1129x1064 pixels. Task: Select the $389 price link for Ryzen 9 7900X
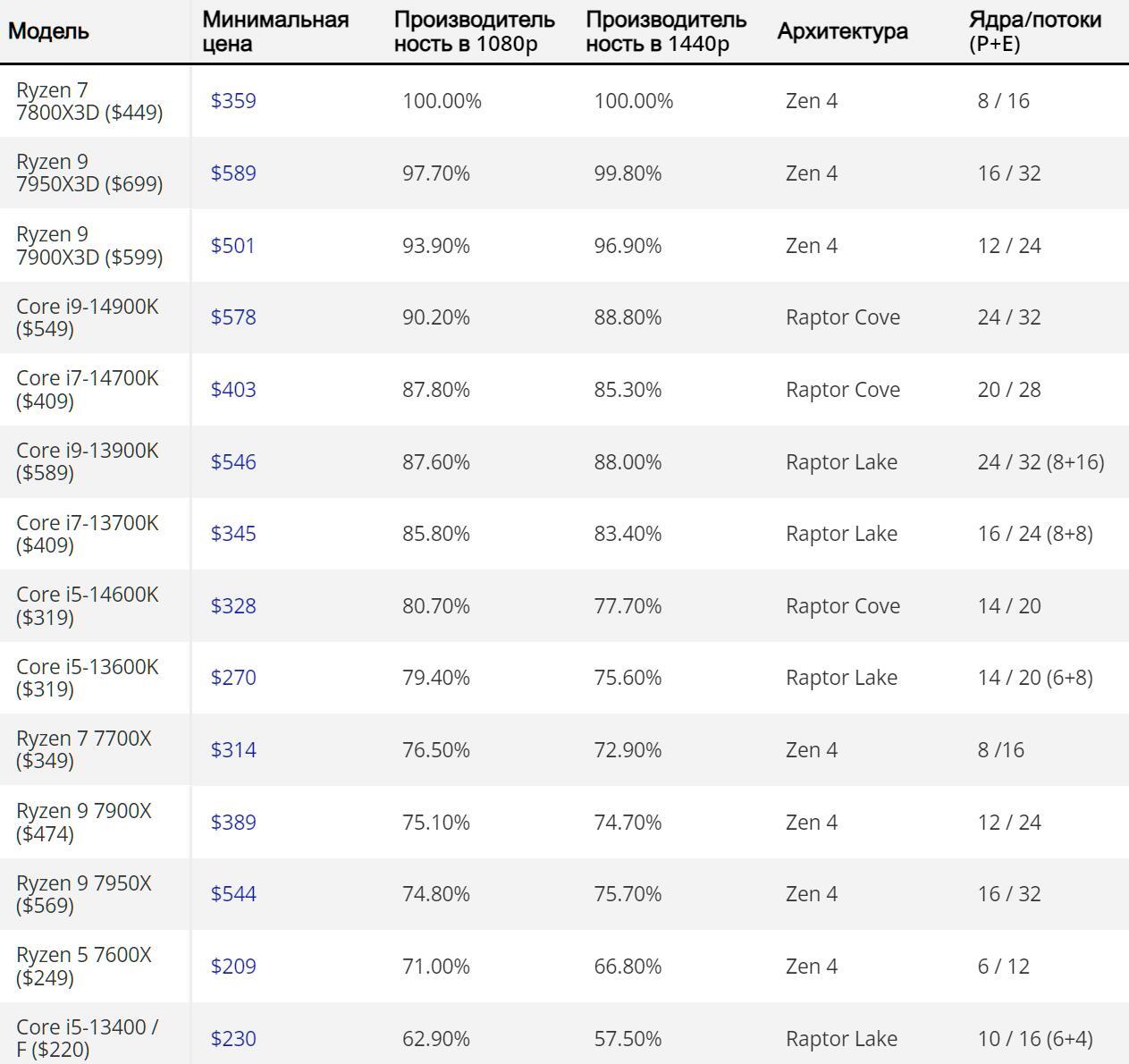[233, 823]
